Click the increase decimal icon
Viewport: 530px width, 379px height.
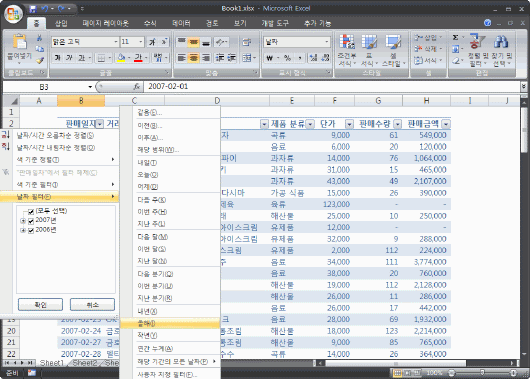[x=313, y=58]
